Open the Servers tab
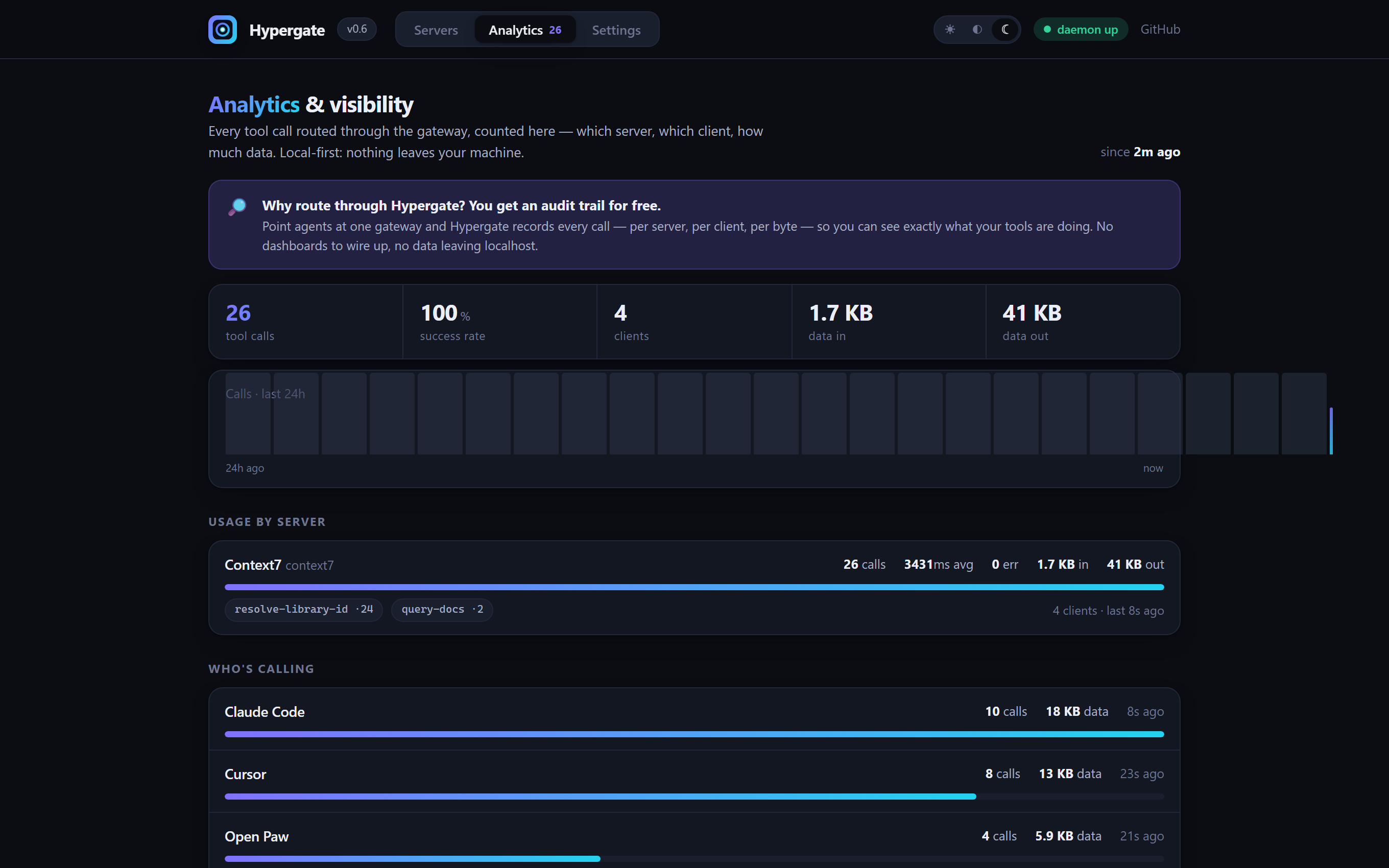This screenshot has width=1389, height=868. click(436, 30)
